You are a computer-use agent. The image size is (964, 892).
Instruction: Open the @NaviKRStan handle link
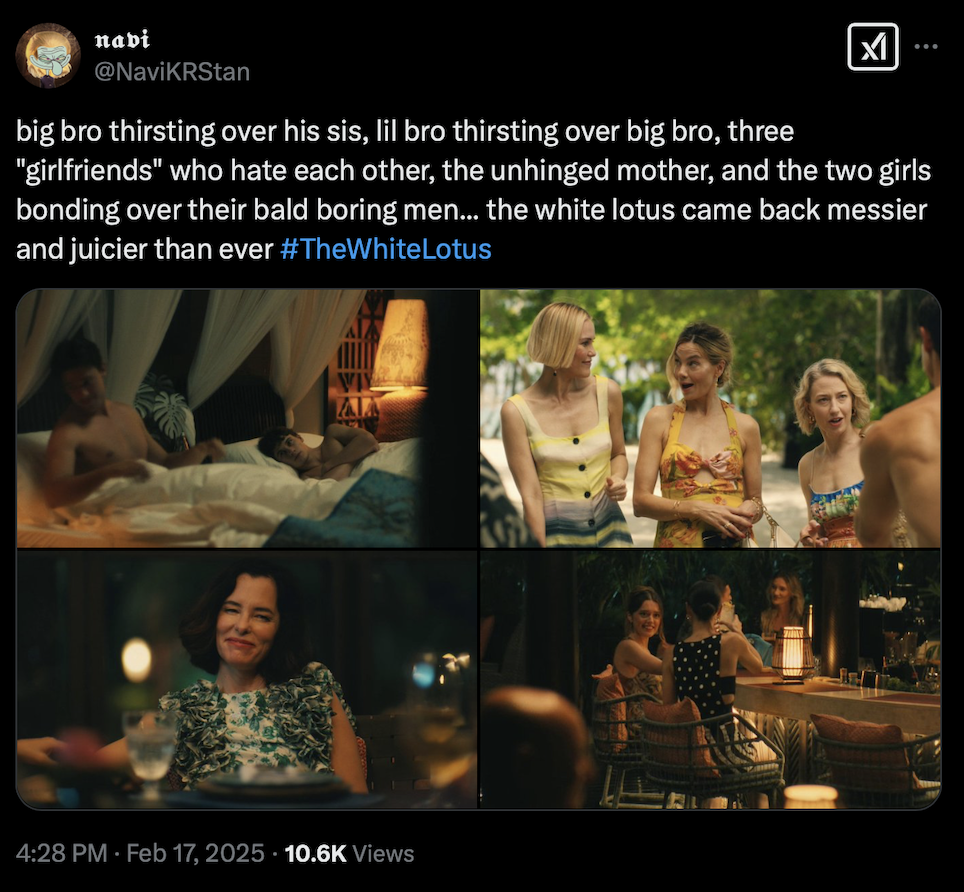172,72
